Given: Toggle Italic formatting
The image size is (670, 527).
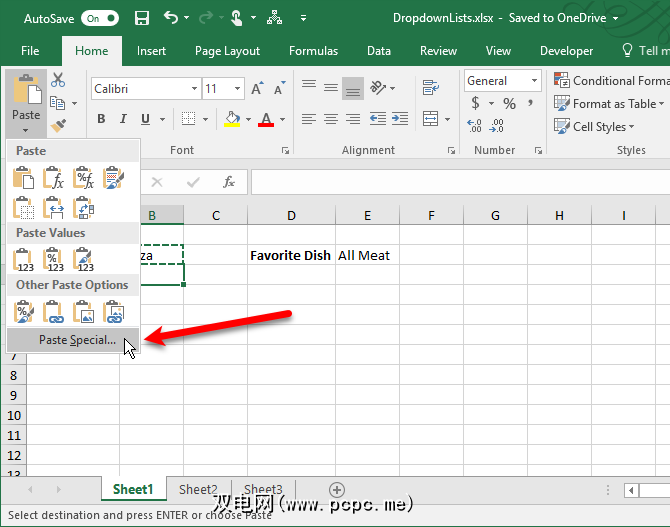Looking at the screenshot, I should tap(124, 119).
